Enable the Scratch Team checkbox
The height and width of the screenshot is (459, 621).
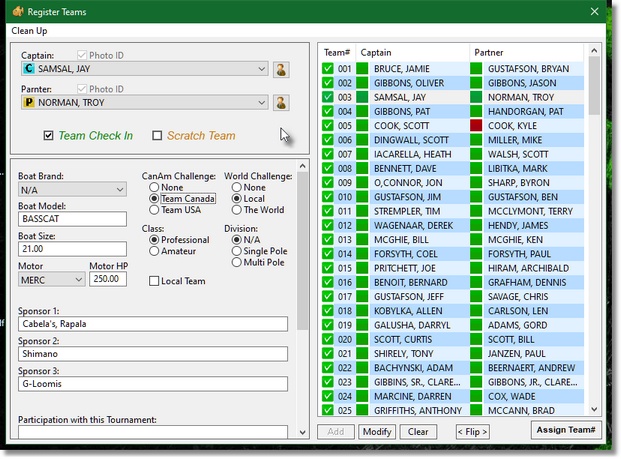click(x=157, y=136)
